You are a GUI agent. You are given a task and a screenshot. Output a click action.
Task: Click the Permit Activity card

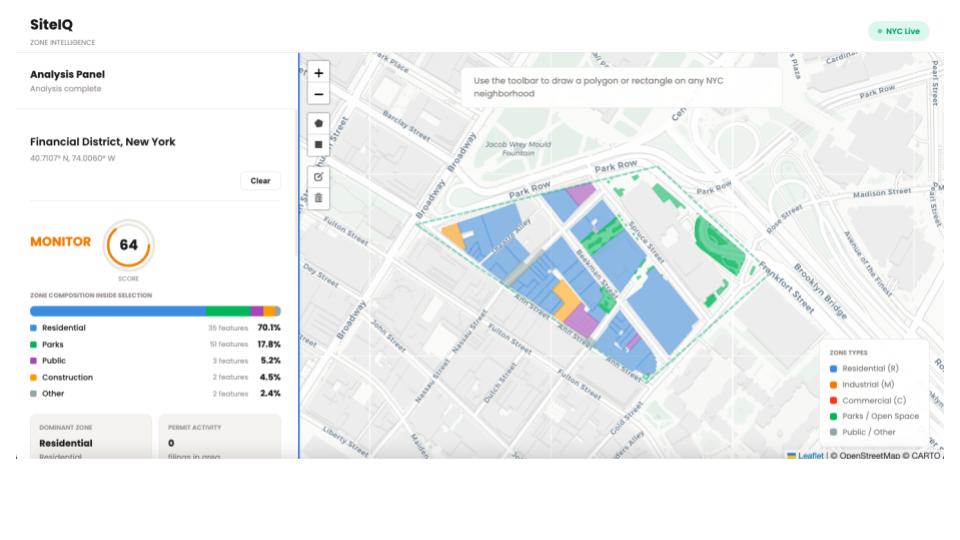tap(220, 437)
